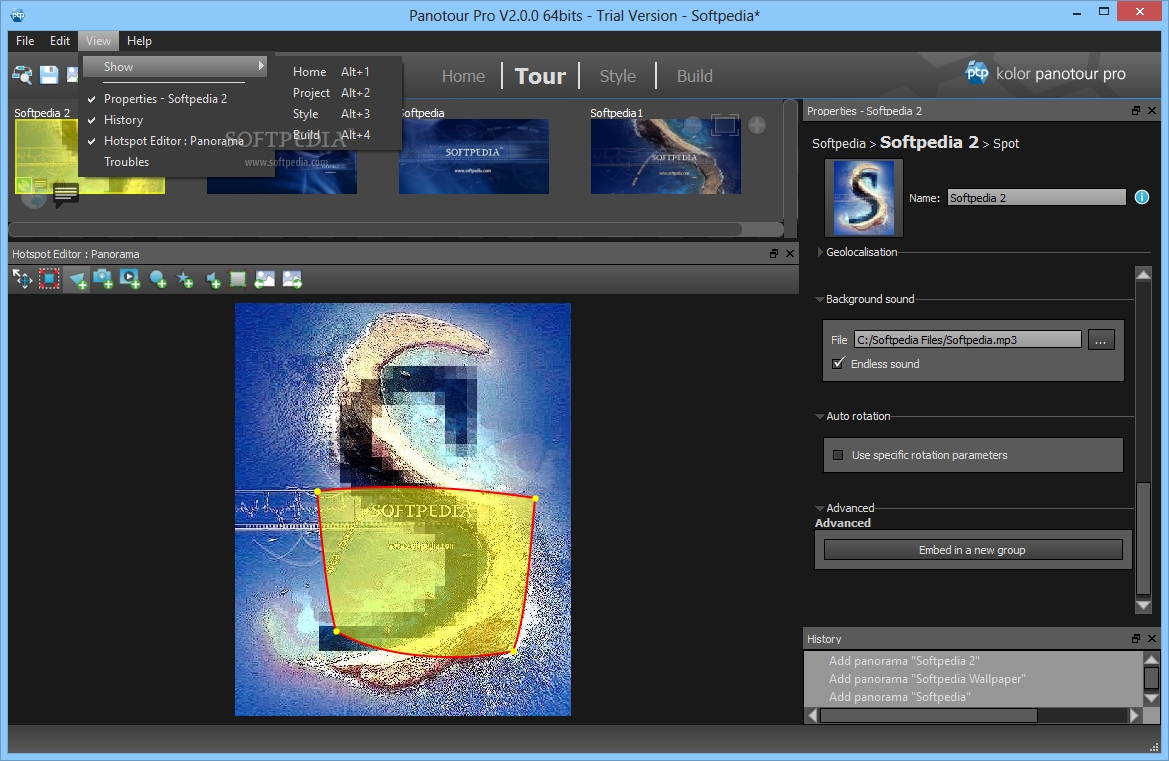Expand the Geolocalisation section
Viewport: 1169px width, 761px height.
point(820,252)
